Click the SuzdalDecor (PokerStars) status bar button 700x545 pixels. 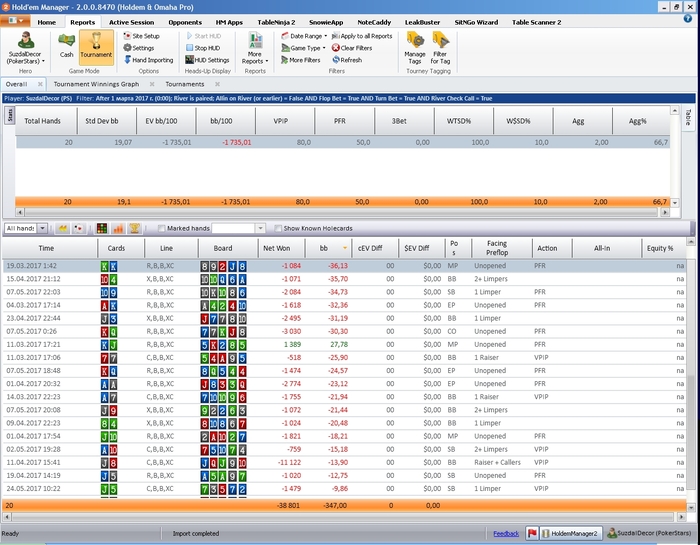[649, 533]
